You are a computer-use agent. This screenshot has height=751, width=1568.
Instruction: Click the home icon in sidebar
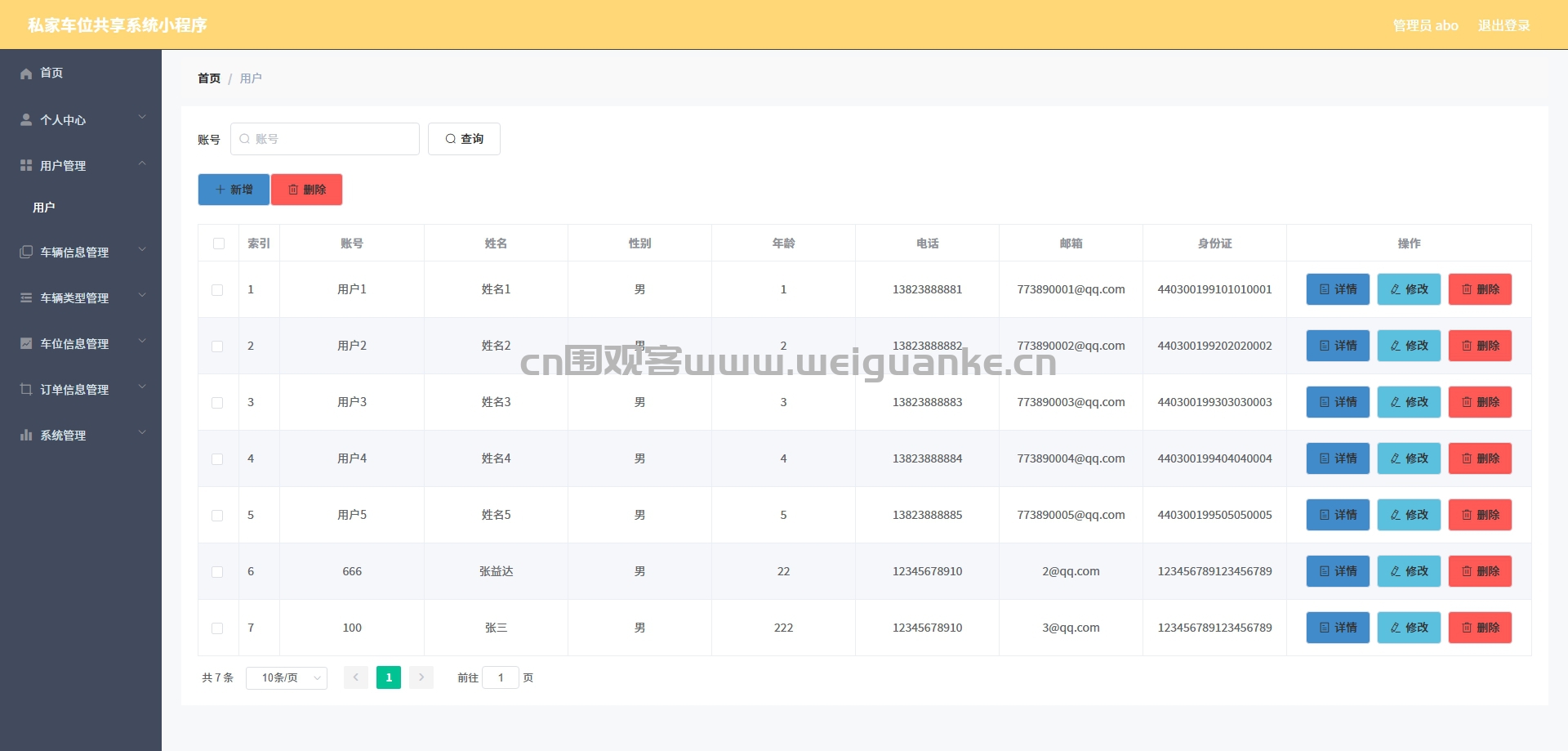(x=26, y=74)
